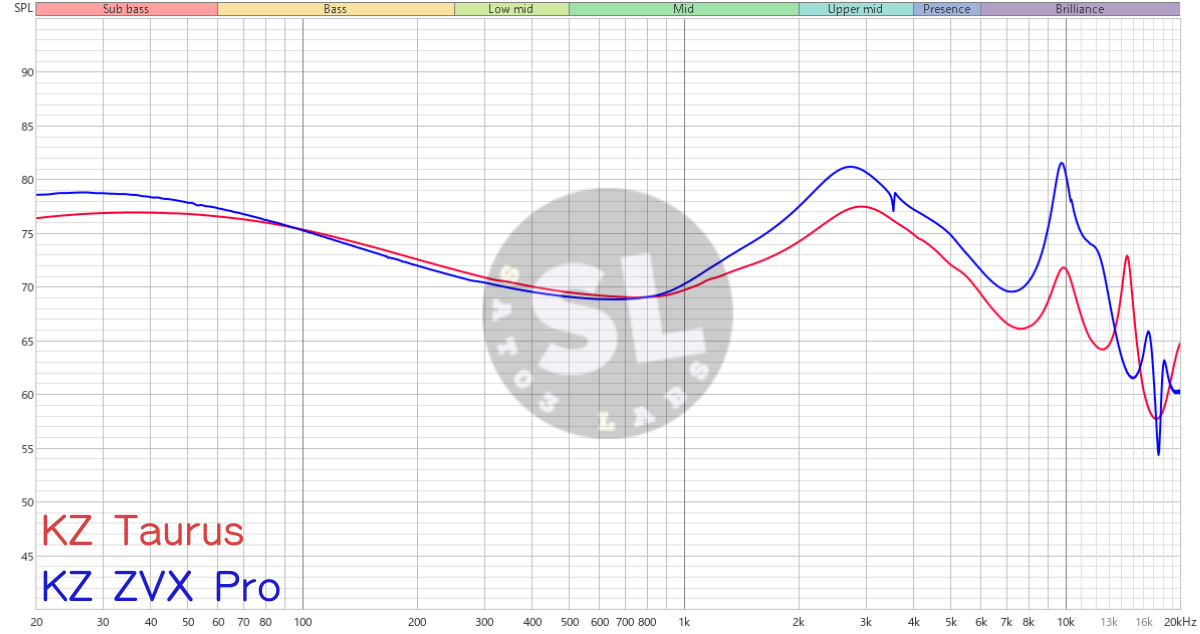The height and width of the screenshot is (634, 1200).
Task: Click the 80 dB SPL axis value
Action: click(x=27, y=180)
